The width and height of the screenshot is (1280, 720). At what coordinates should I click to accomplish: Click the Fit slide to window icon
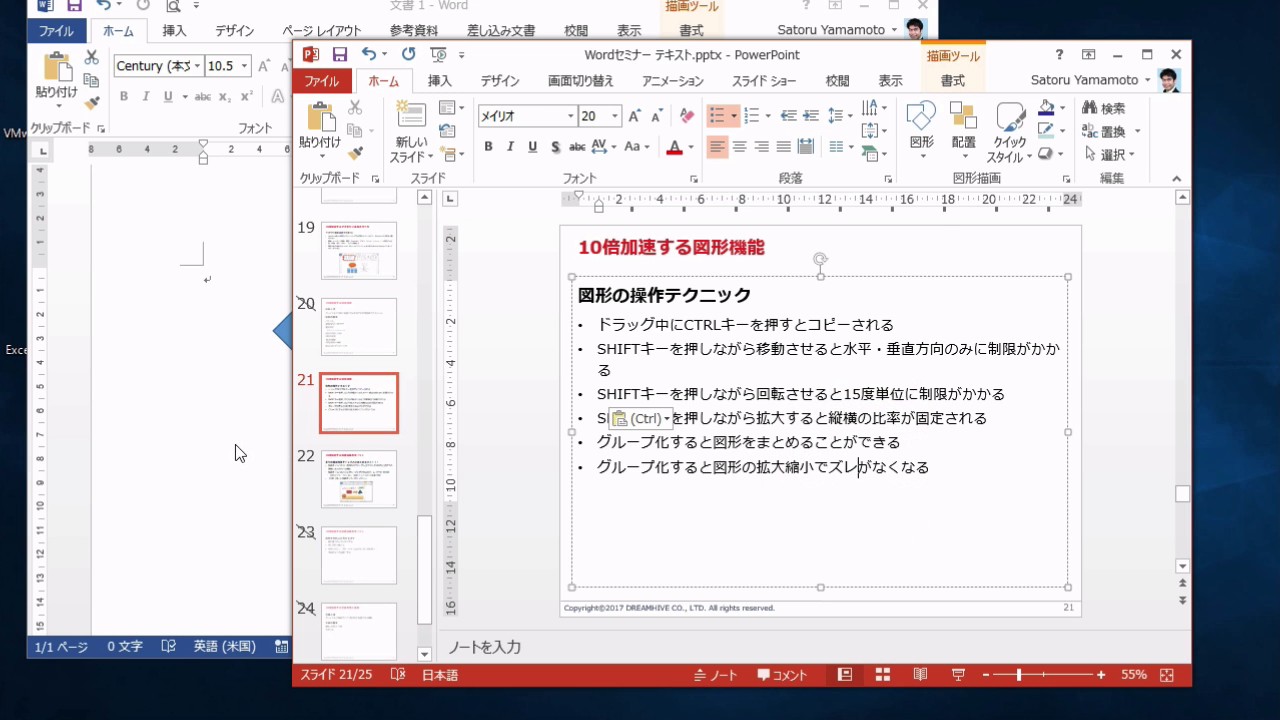(1166, 675)
